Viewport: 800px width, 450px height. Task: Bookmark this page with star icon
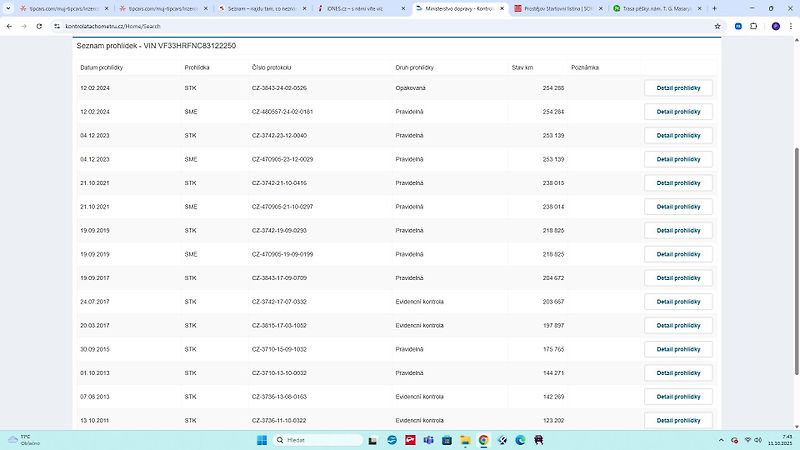pos(717,26)
